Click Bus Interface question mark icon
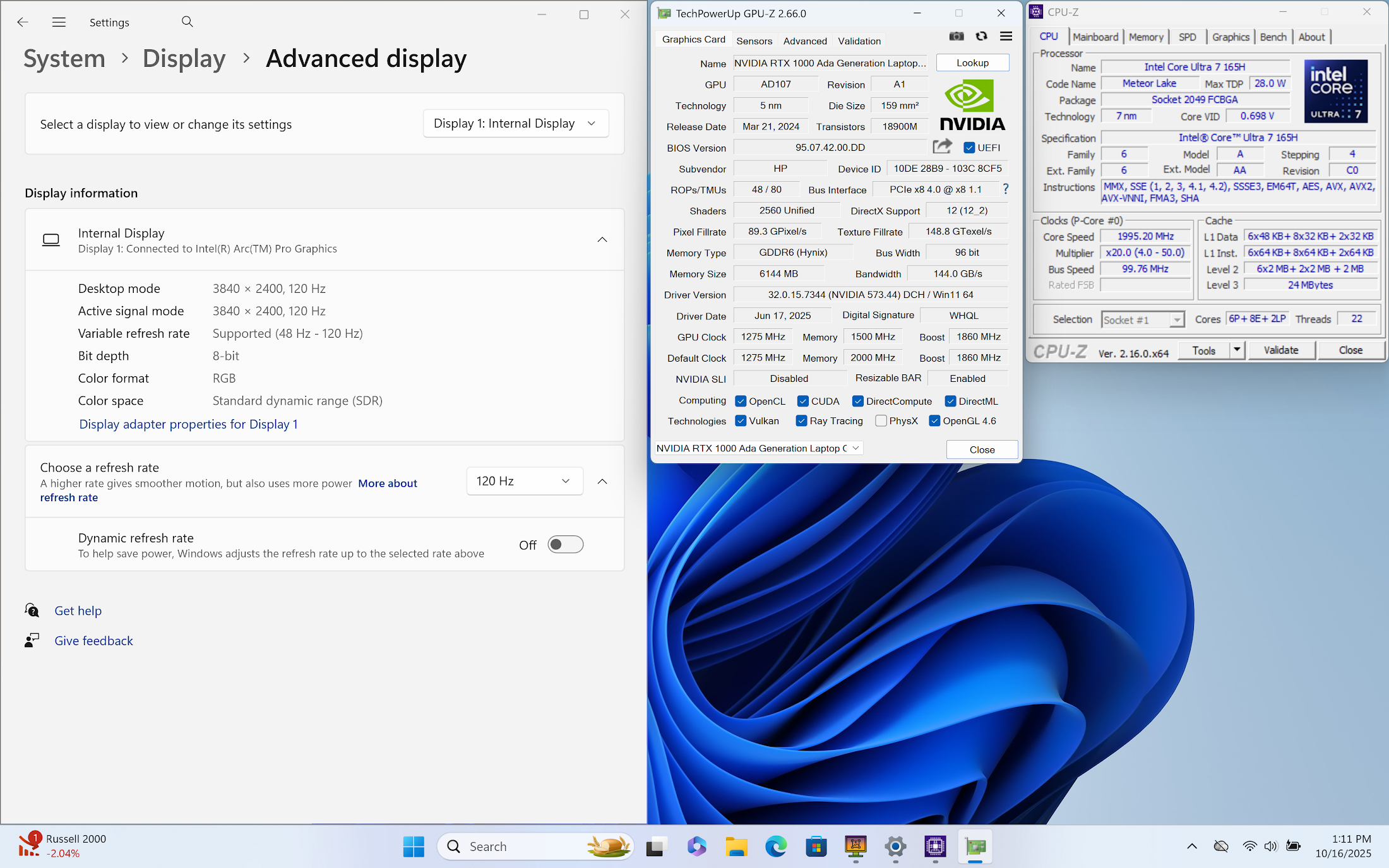The height and width of the screenshot is (868, 1389). tap(1006, 189)
